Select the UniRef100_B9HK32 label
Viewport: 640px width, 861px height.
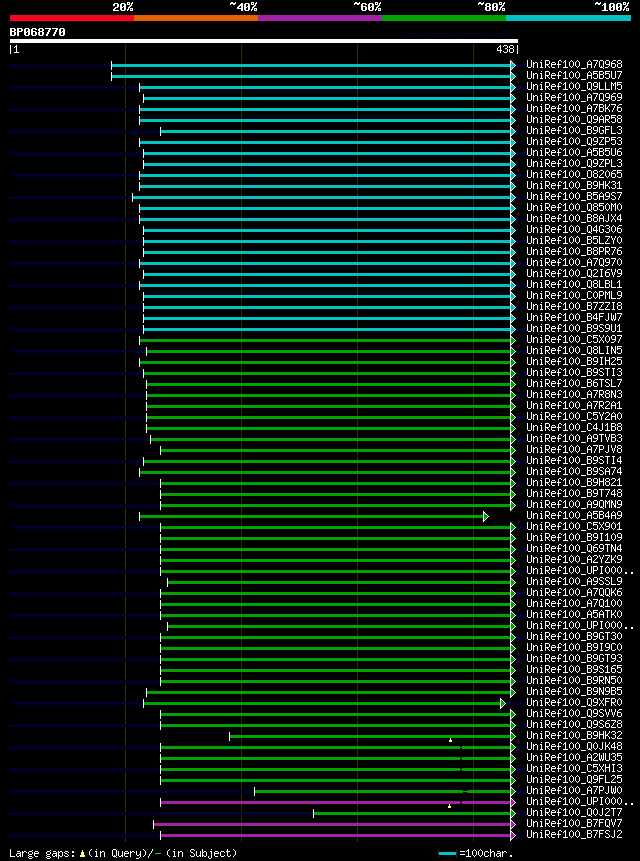[574, 735]
